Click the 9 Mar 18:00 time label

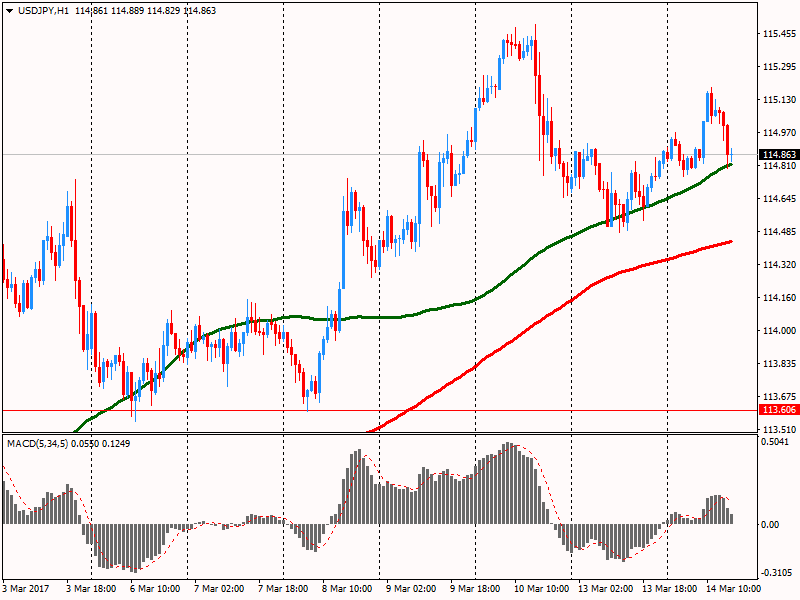click(x=475, y=588)
